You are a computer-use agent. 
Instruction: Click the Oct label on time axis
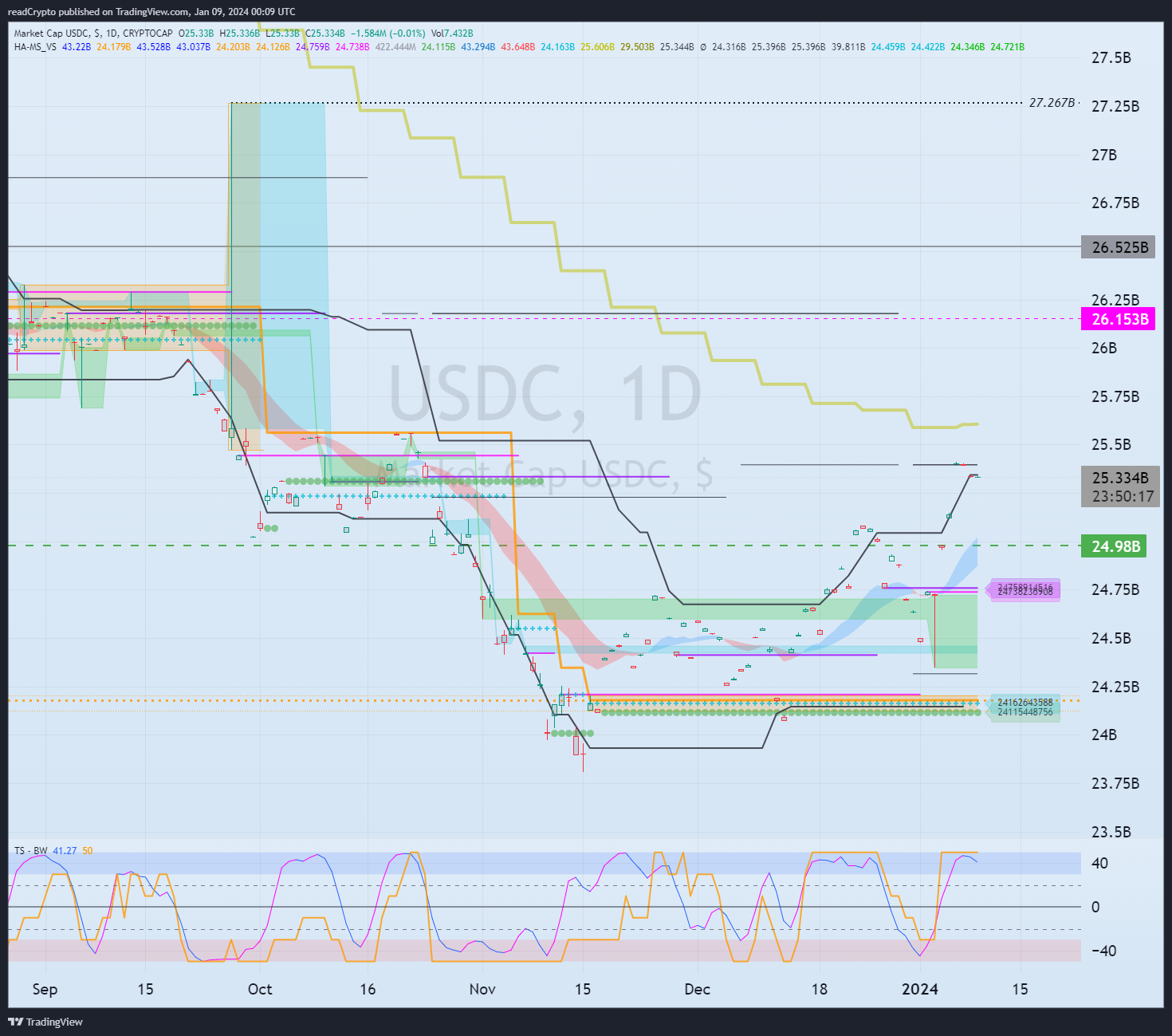click(x=260, y=989)
